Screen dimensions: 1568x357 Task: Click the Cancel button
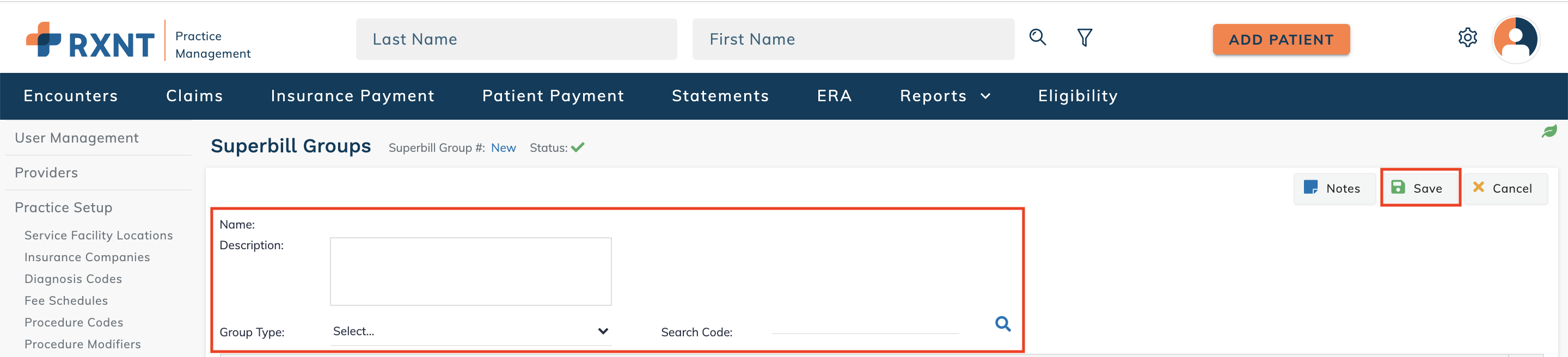[x=1503, y=188]
